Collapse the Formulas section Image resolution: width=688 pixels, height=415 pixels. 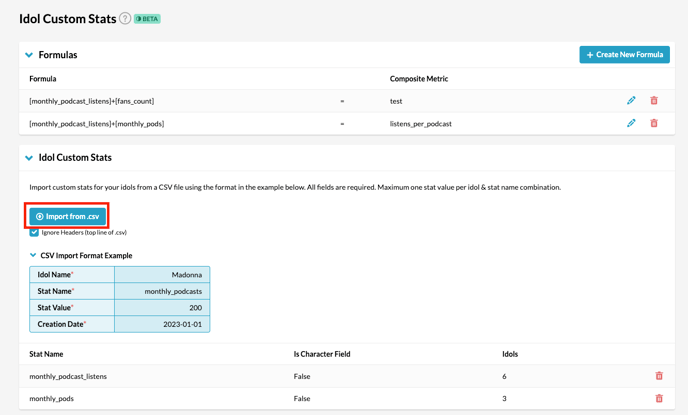29,55
